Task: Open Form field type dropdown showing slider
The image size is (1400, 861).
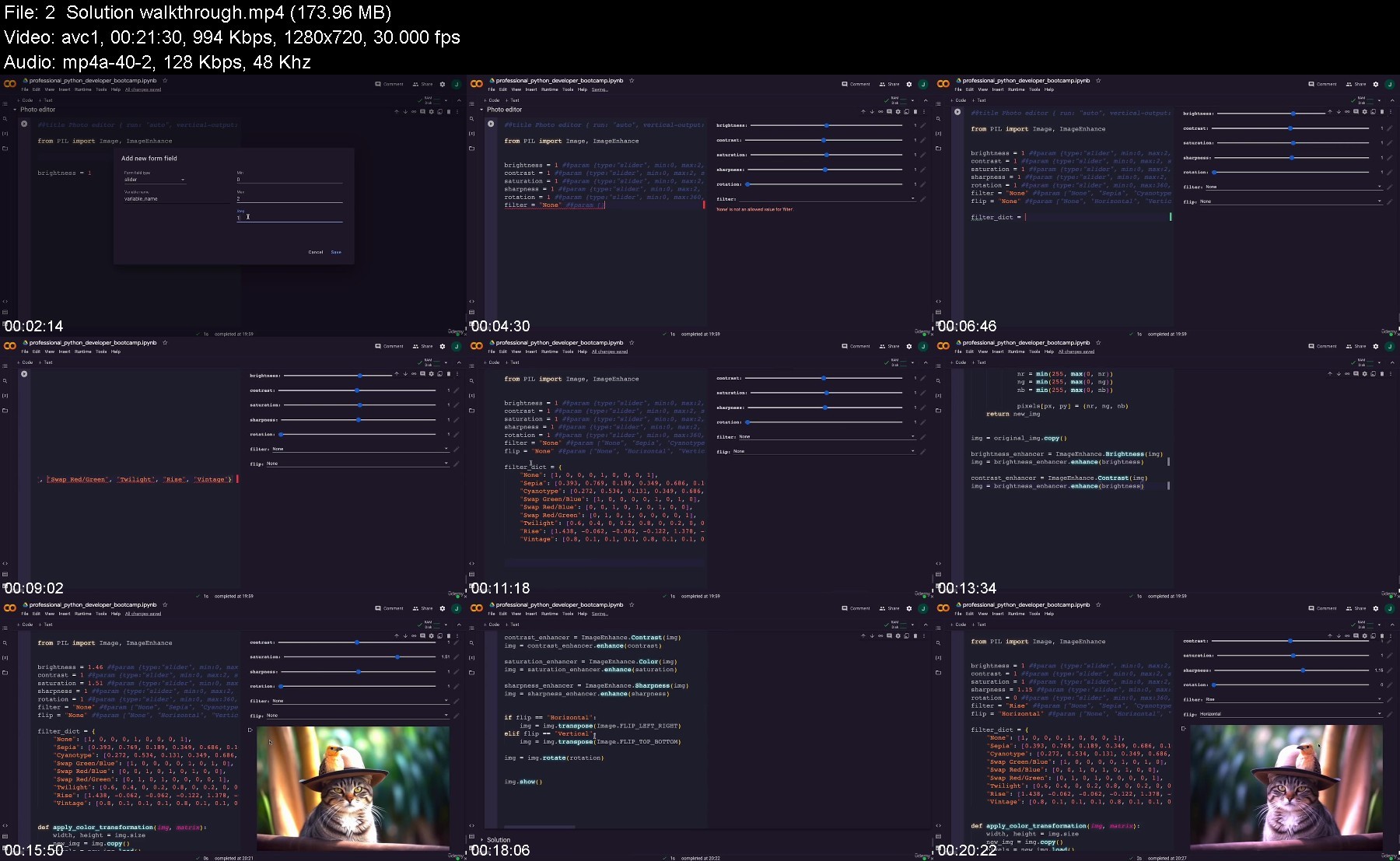Action: click(154, 180)
